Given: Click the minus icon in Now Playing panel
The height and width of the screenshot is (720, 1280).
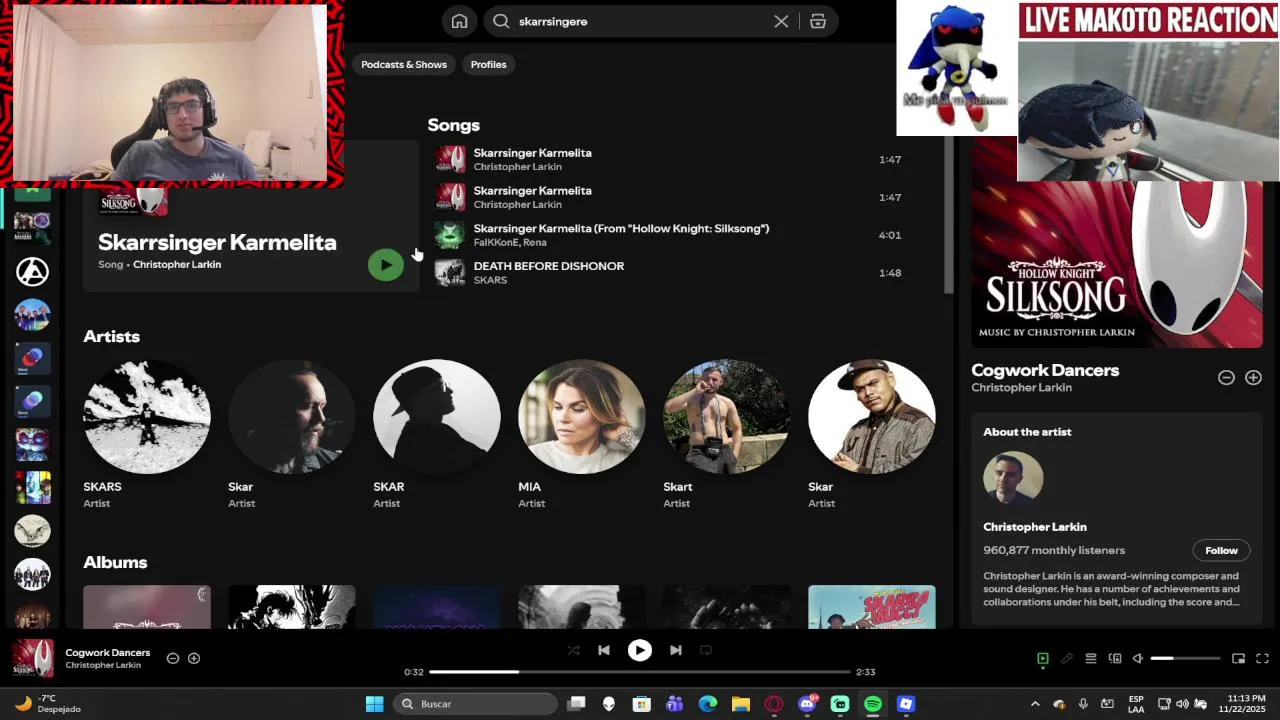Looking at the screenshot, I should coord(1226,377).
